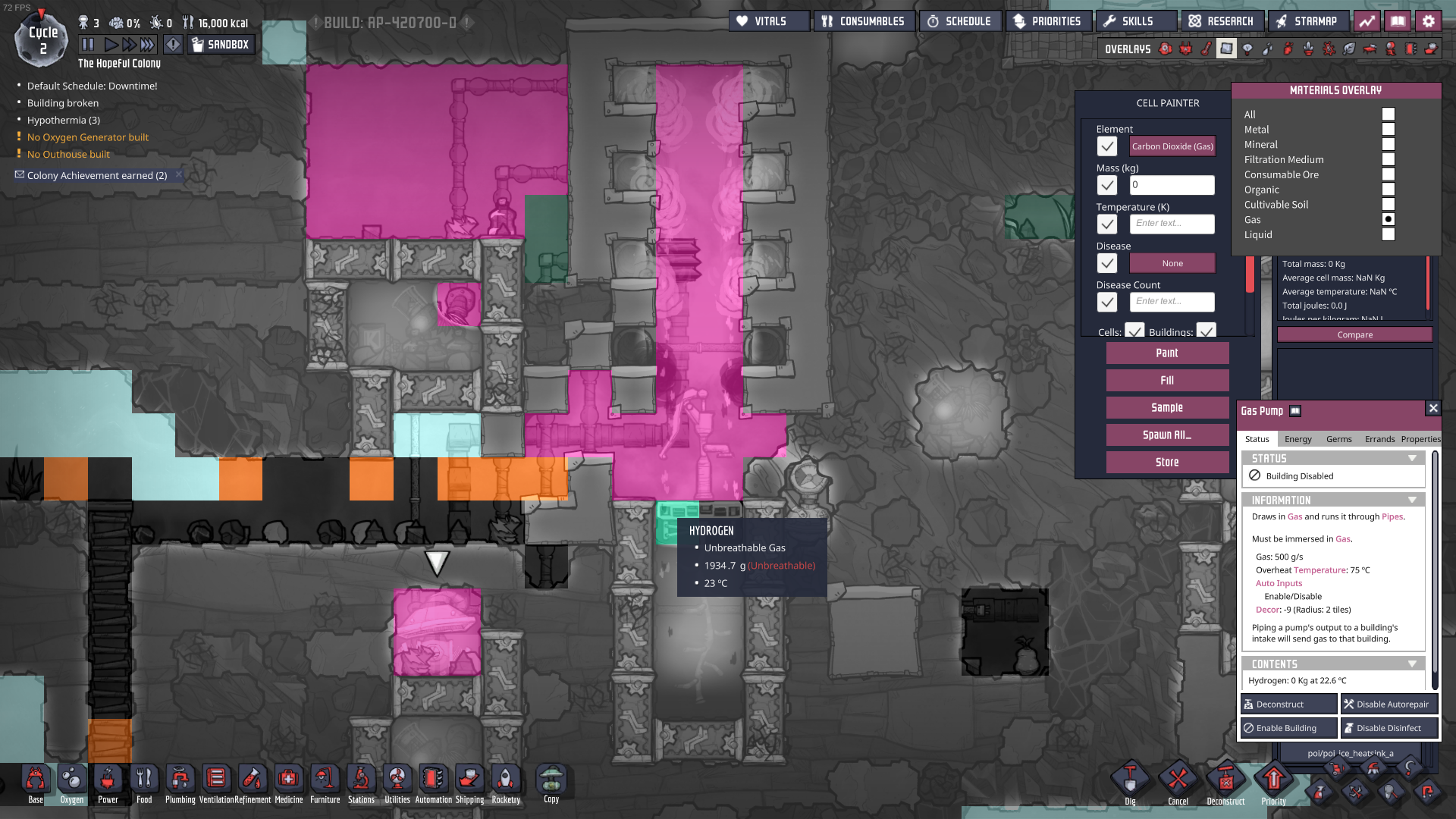
Task: Select the Metal materials filter
Action: [x=1388, y=129]
